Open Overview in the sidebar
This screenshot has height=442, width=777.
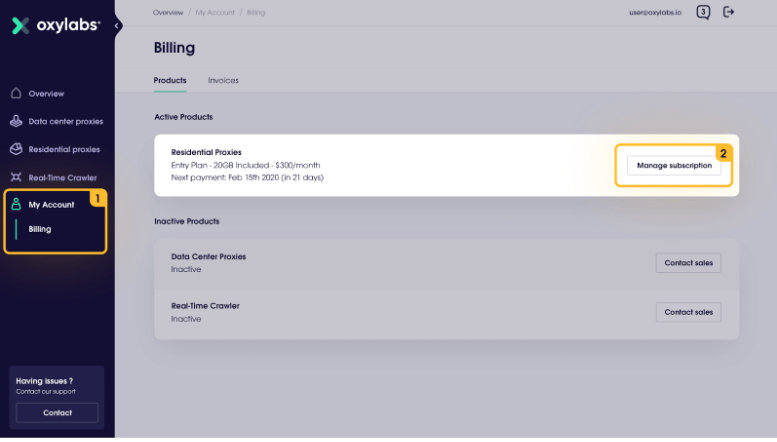[46, 94]
